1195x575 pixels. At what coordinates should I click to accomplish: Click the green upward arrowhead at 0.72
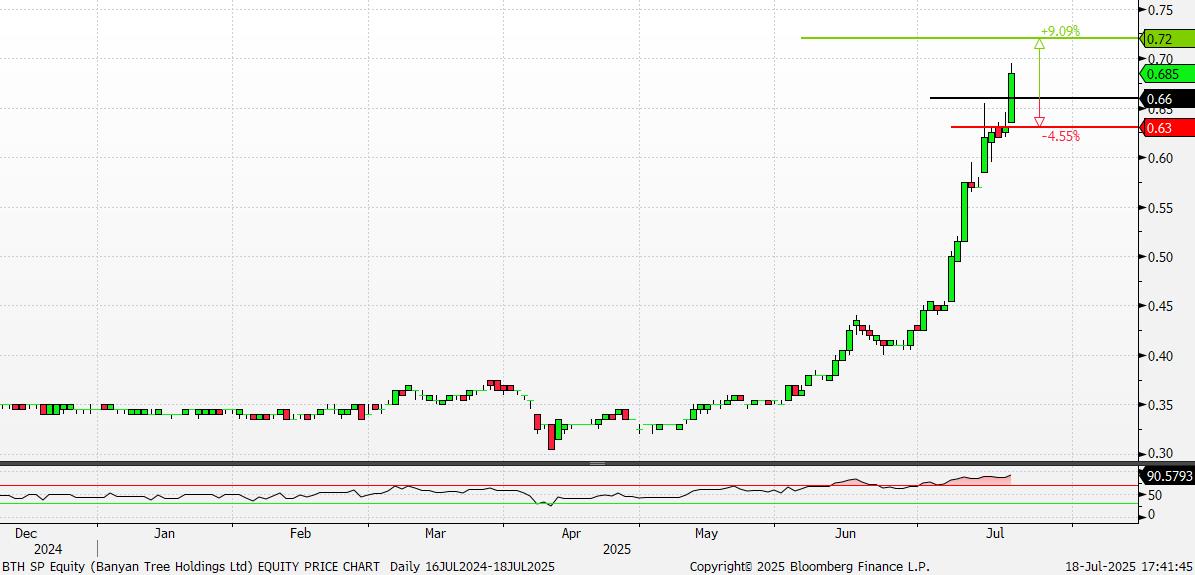pyautogui.click(x=1039, y=43)
